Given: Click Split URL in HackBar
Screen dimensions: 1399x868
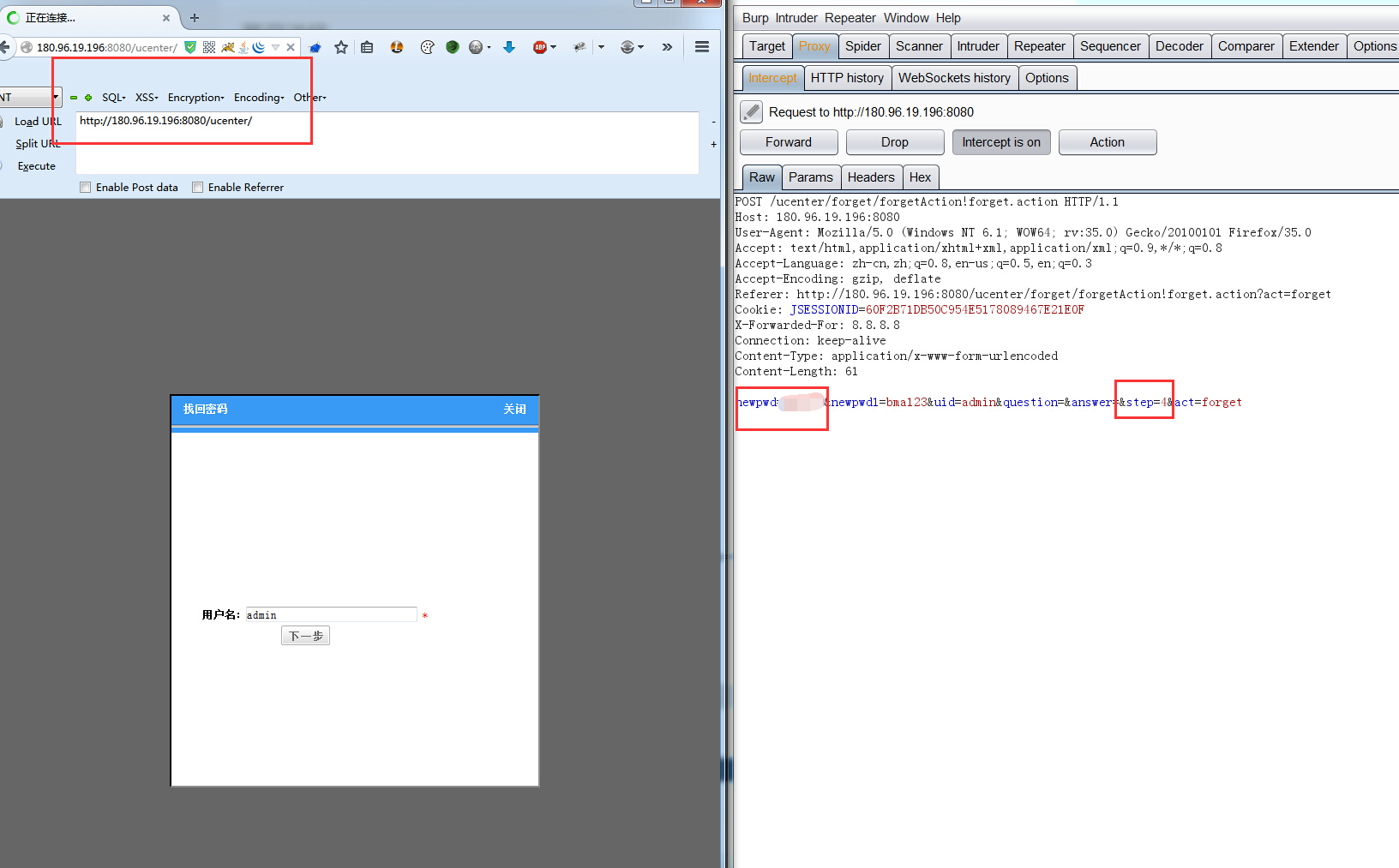Looking at the screenshot, I should pyautogui.click(x=38, y=144).
